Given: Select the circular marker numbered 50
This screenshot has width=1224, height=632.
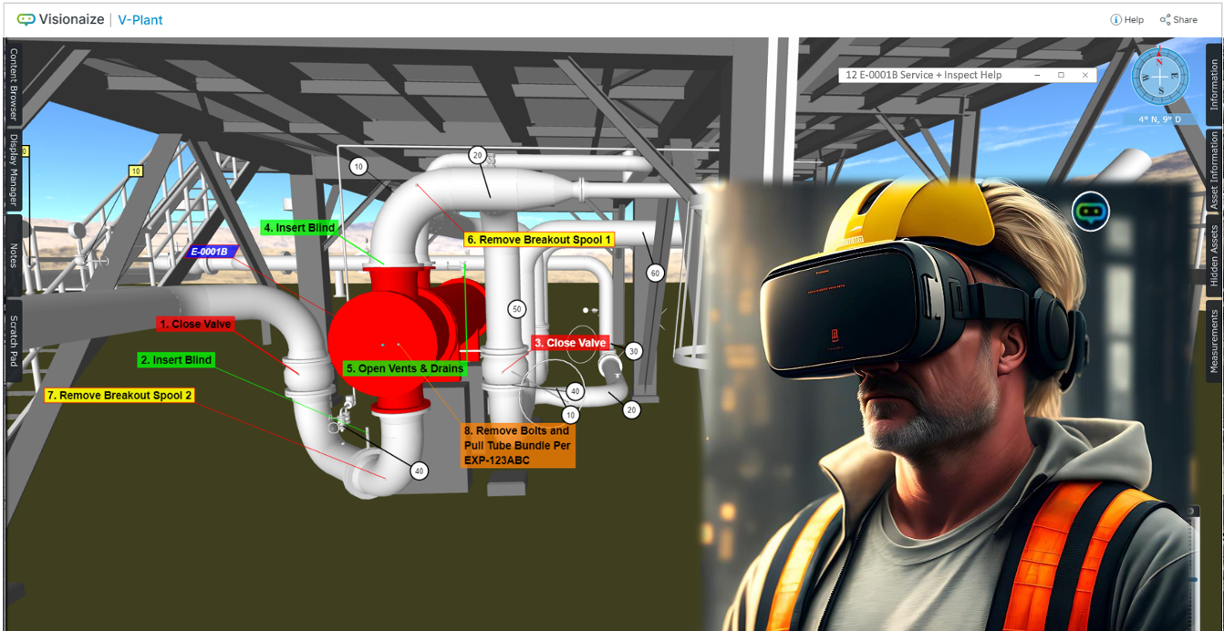Looking at the screenshot, I should pyautogui.click(x=516, y=310).
